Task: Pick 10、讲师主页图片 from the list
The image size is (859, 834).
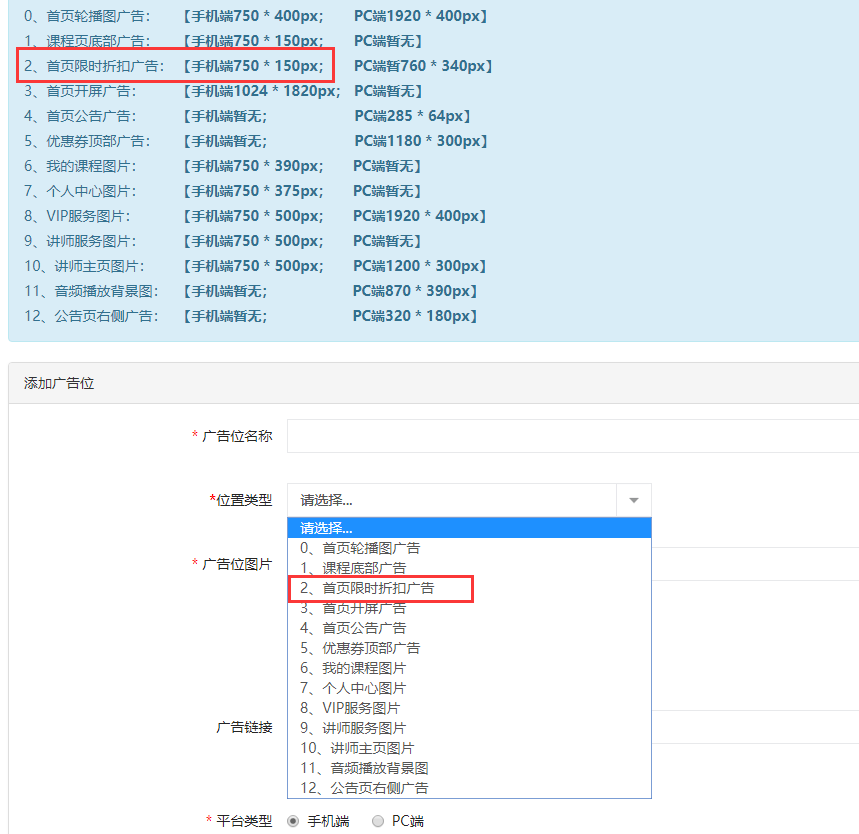Action: [469, 748]
